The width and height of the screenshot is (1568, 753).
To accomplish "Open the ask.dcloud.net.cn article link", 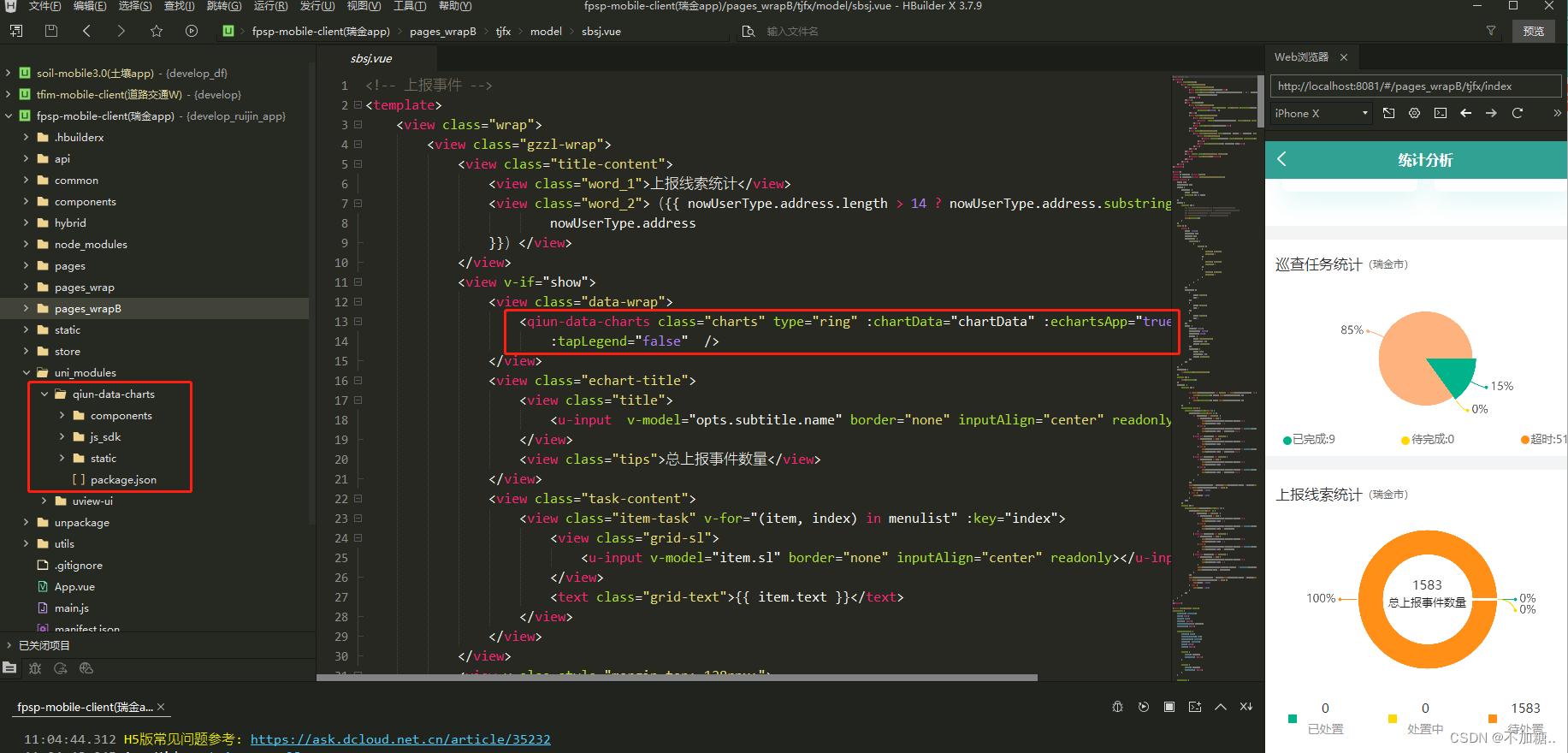I will (400, 739).
